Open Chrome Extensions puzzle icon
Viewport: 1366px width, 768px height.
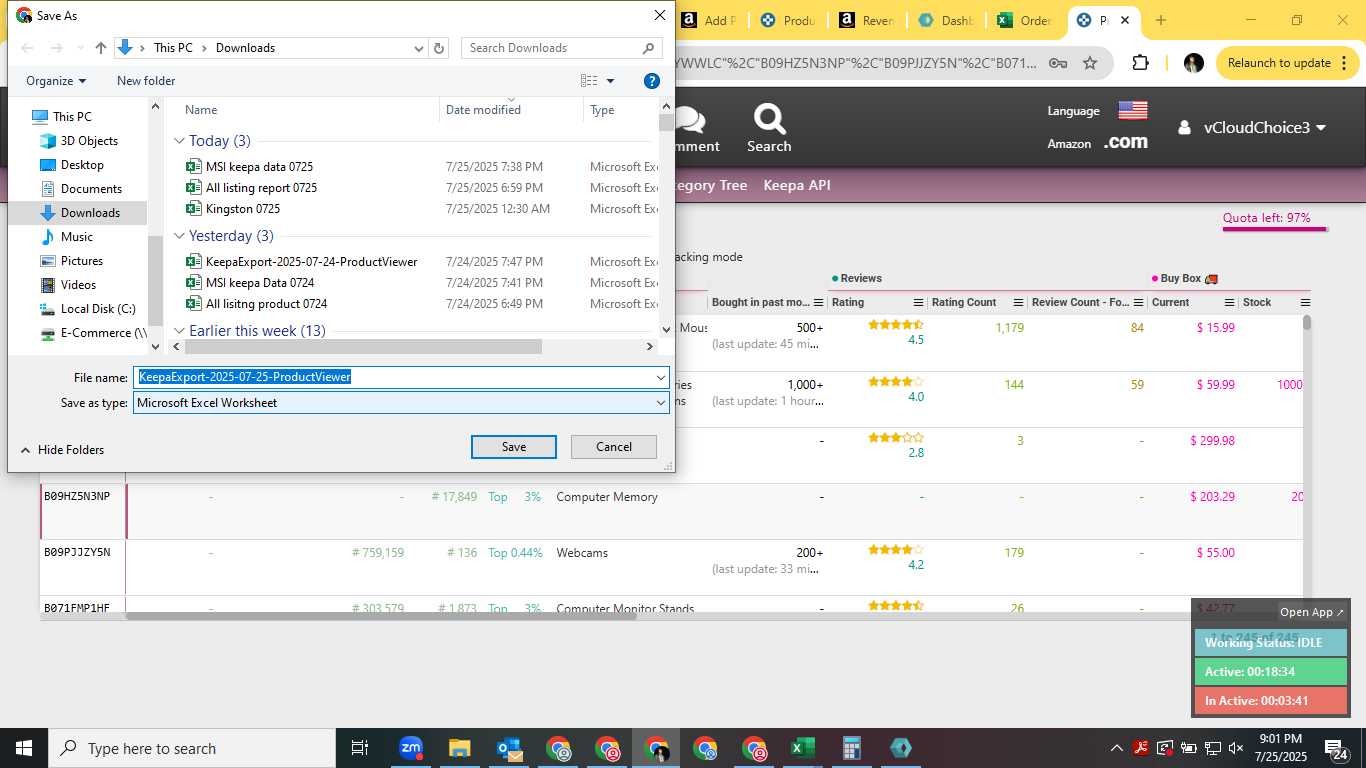click(x=1140, y=63)
